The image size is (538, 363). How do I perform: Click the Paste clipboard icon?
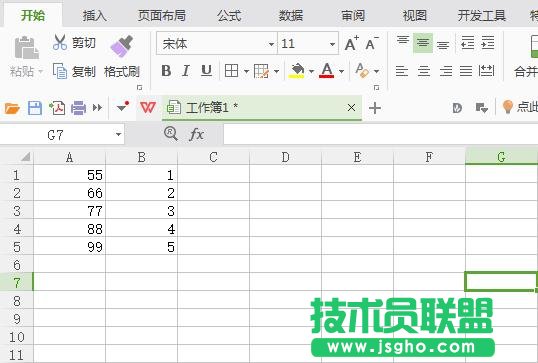point(26,48)
